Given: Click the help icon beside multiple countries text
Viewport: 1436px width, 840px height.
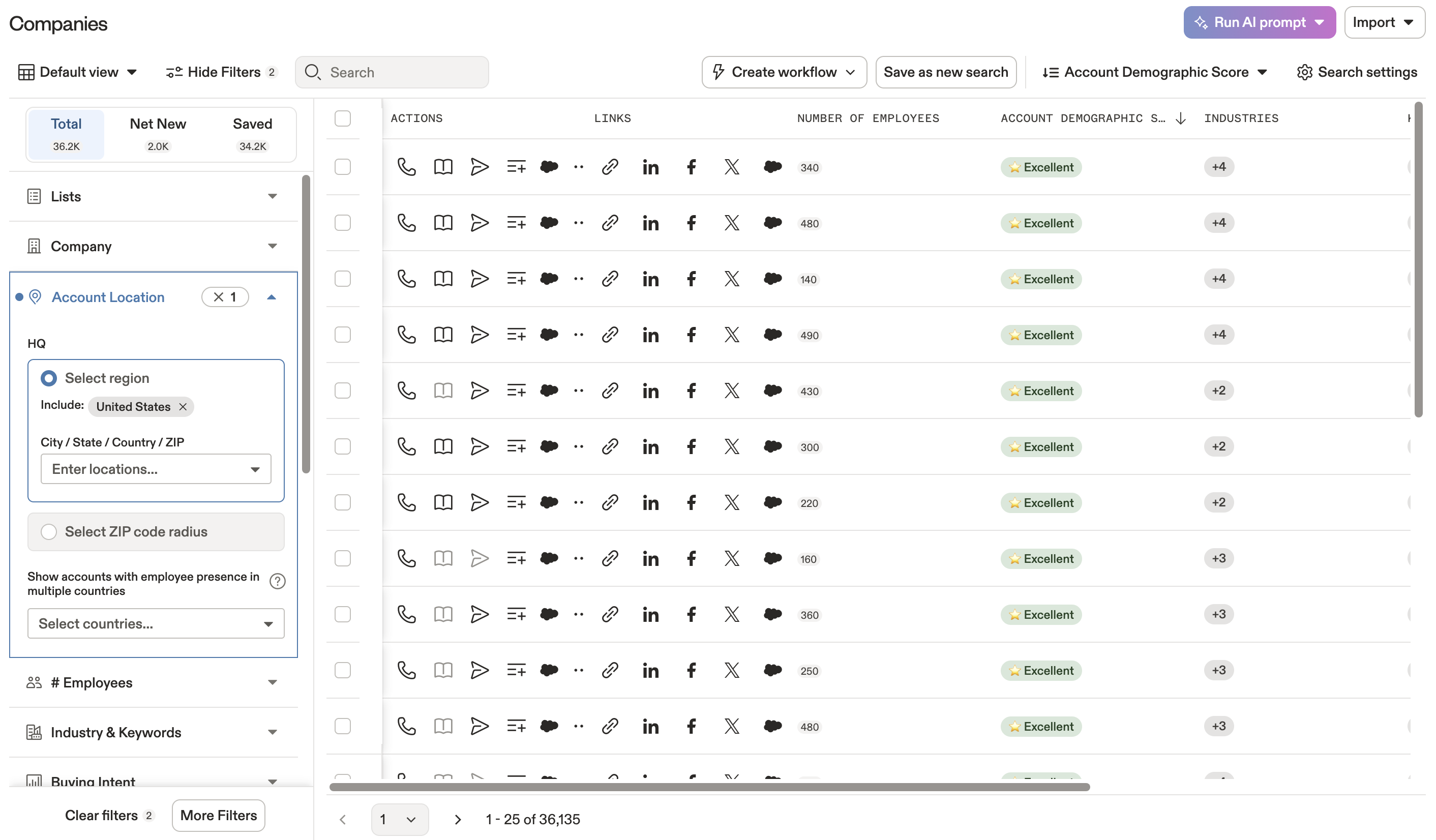Looking at the screenshot, I should tap(278, 581).
